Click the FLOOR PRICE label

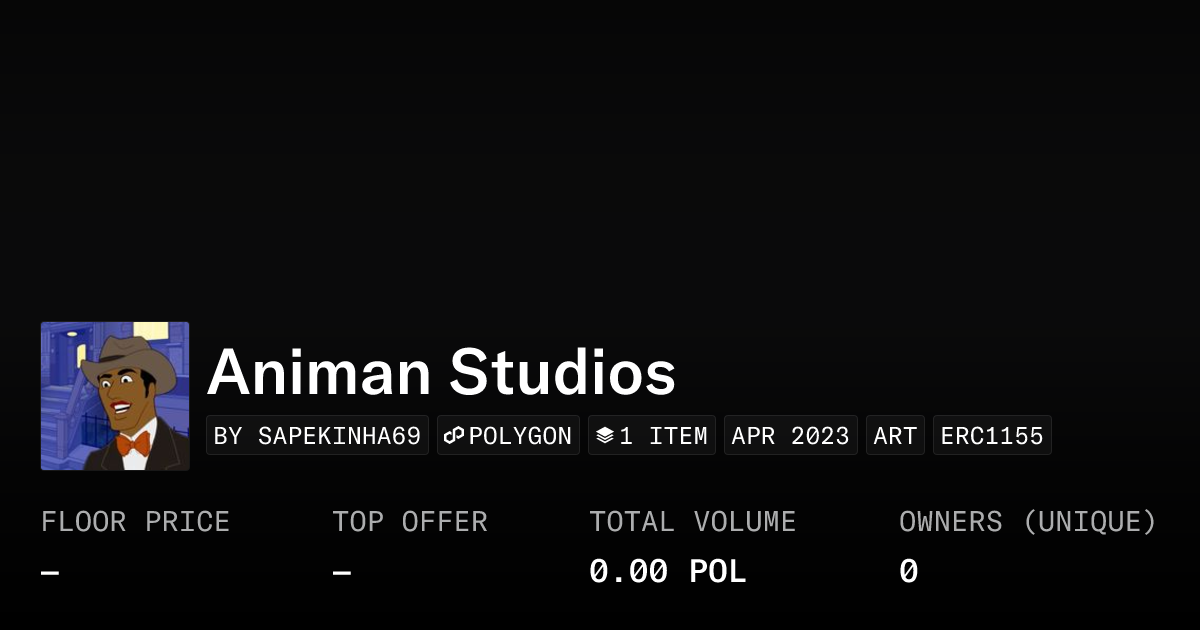pyautogui.click(x=135, y=522)
